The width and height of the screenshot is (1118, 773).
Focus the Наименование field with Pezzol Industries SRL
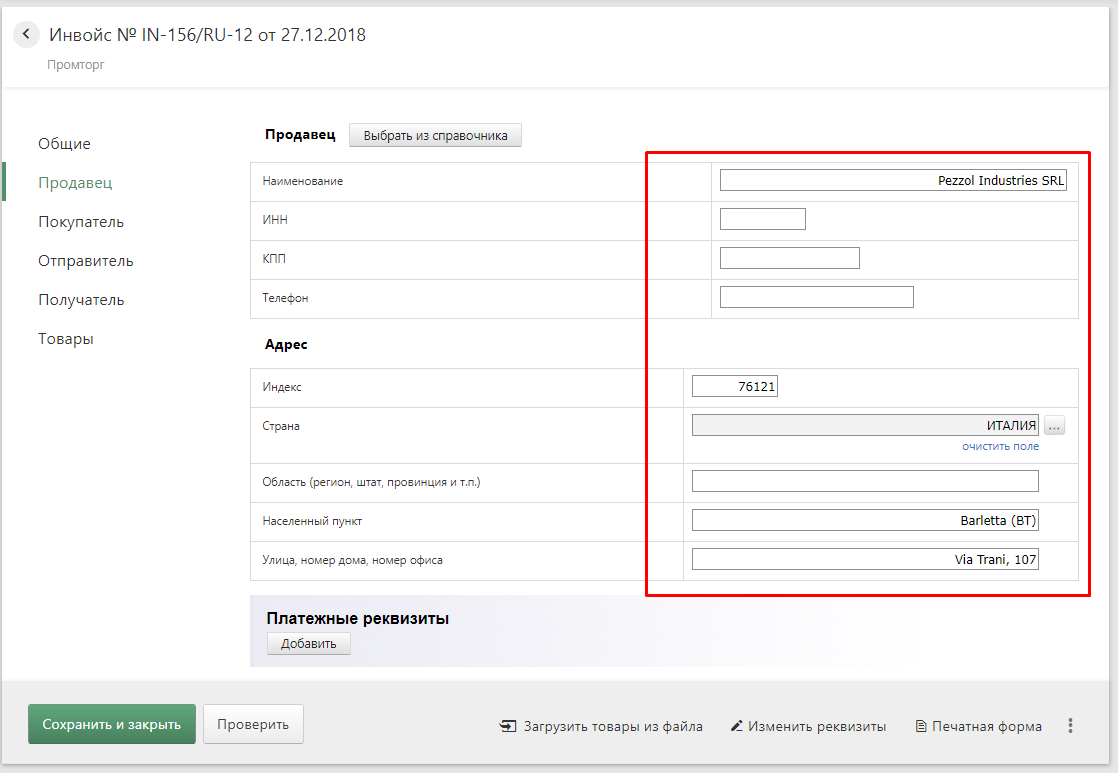[x=893, y=180]
